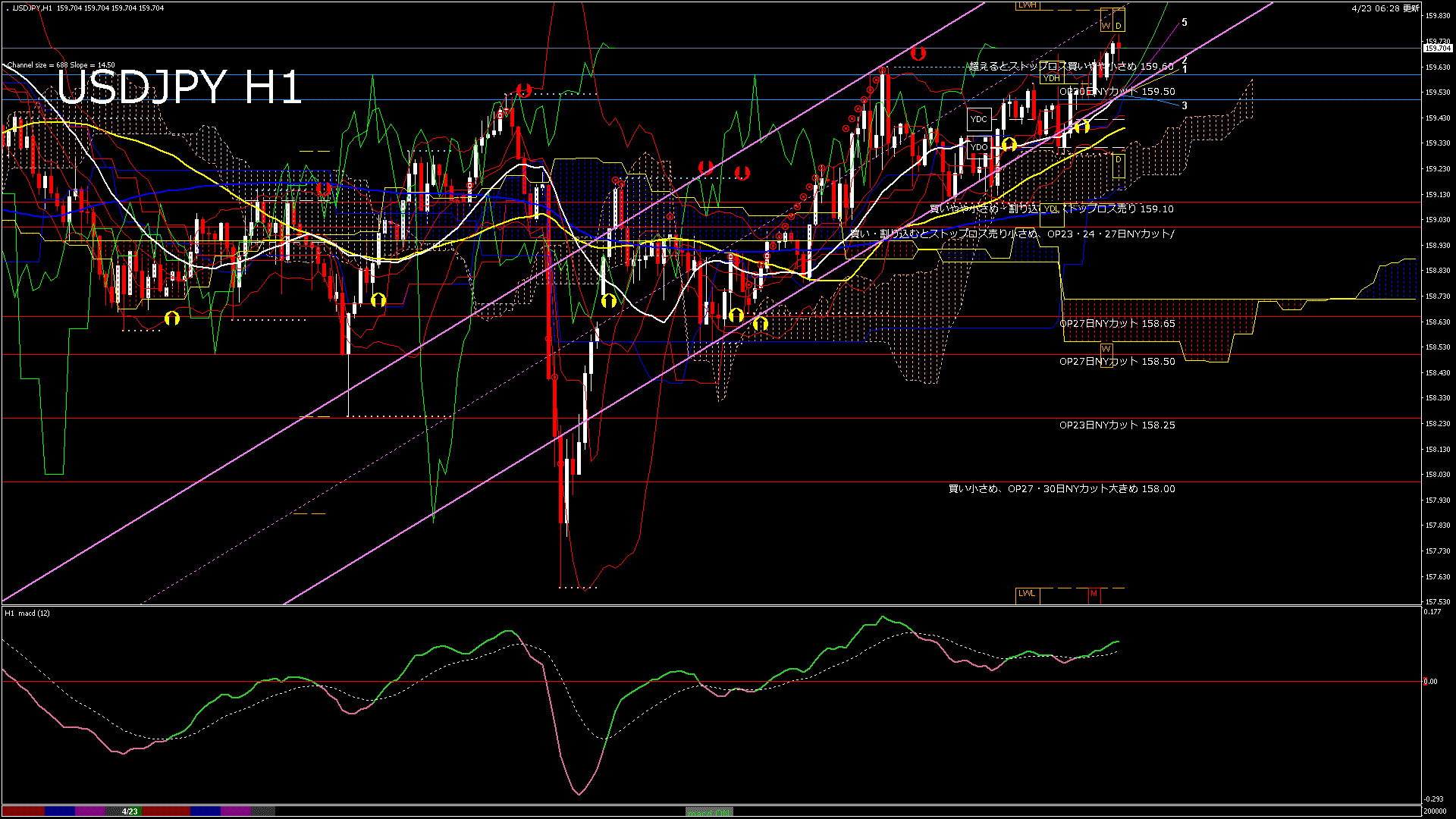
Task: Toggle the macd ON button
Action: pos(709,812)
